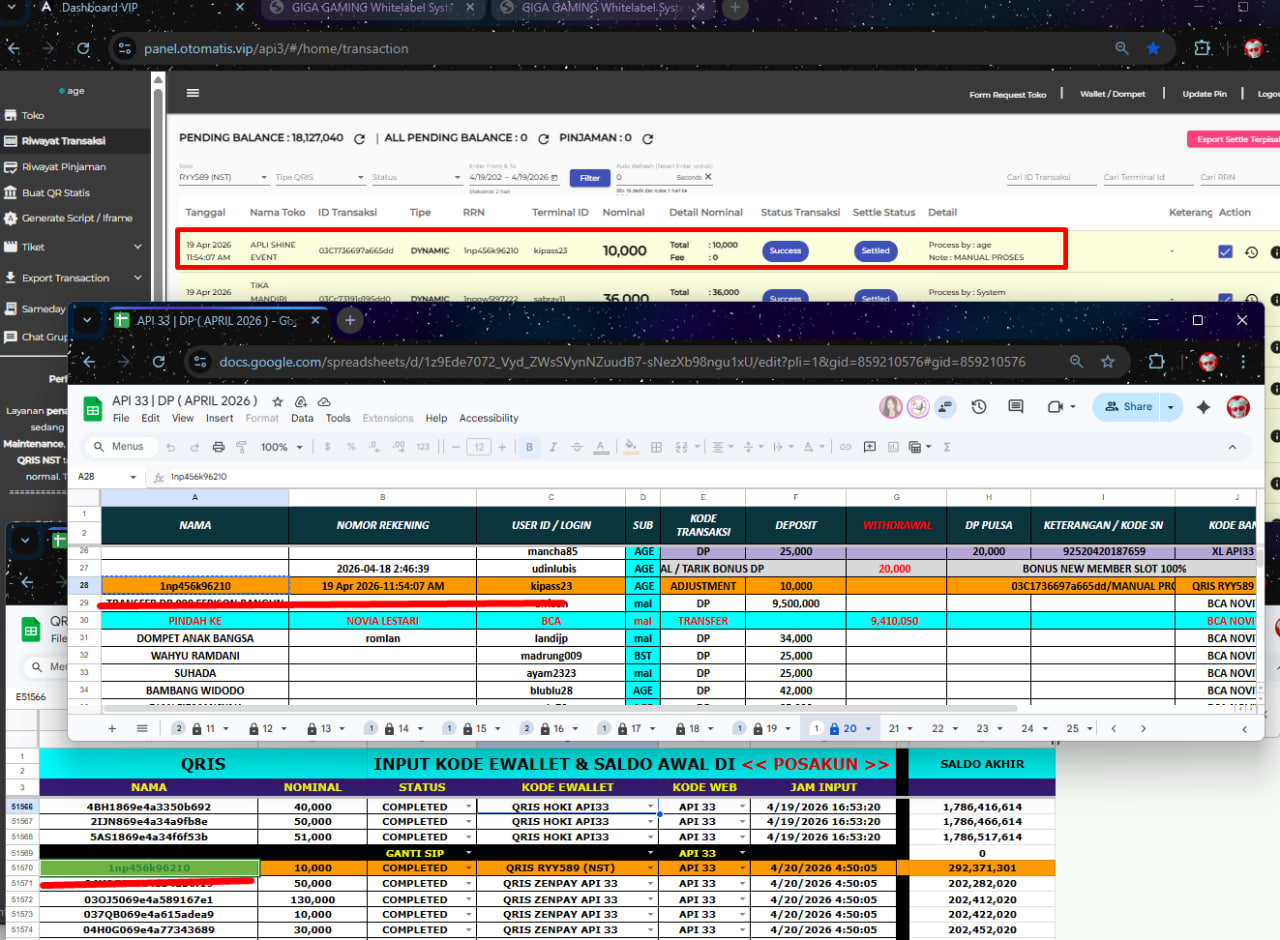
Task: Open the Status dropdown filter
Action: point(415,178)
